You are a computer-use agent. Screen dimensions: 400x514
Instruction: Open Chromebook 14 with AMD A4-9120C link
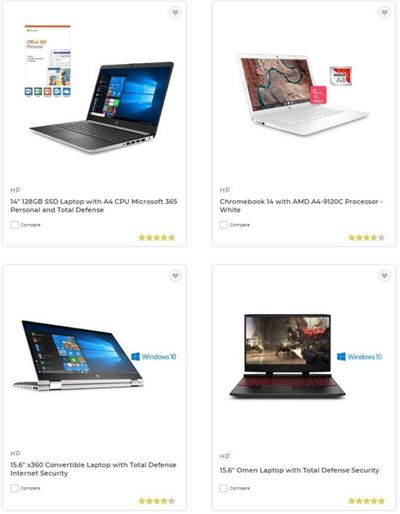[x=301, y=206]
